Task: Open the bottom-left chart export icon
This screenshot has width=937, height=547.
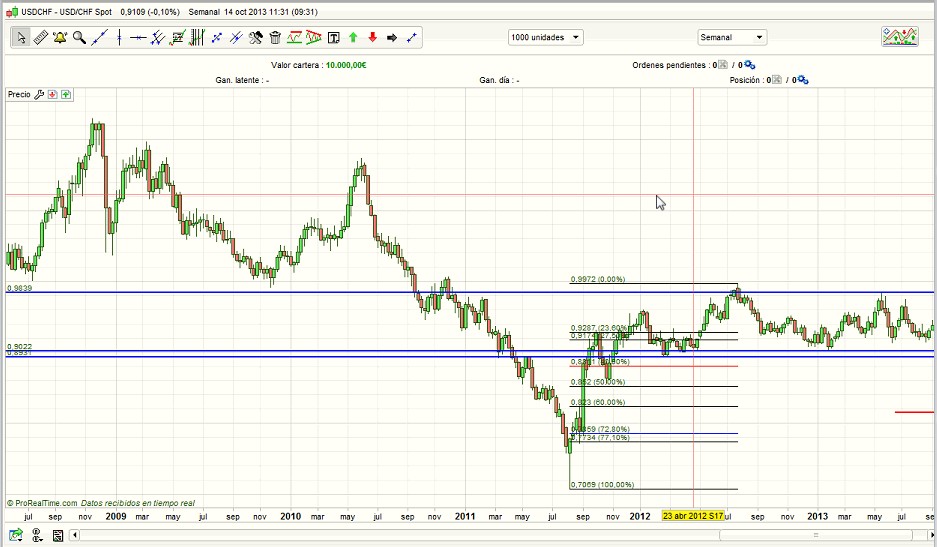Action: (x=16, y=534)
